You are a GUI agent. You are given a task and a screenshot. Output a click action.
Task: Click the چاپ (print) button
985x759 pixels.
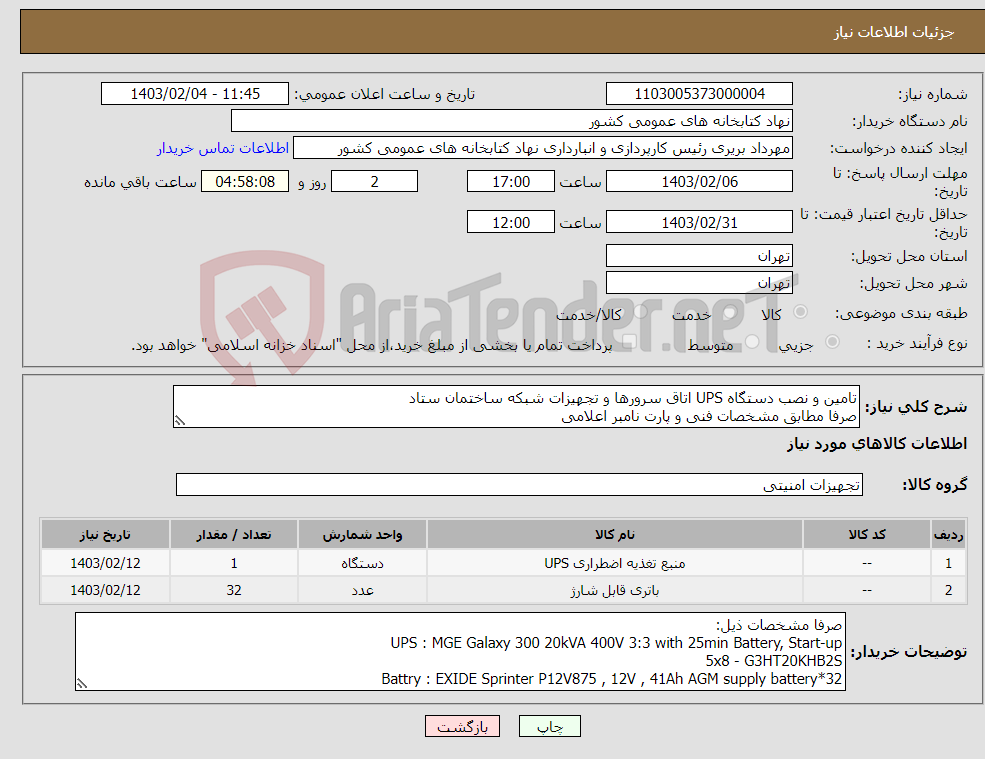(550, 726)
